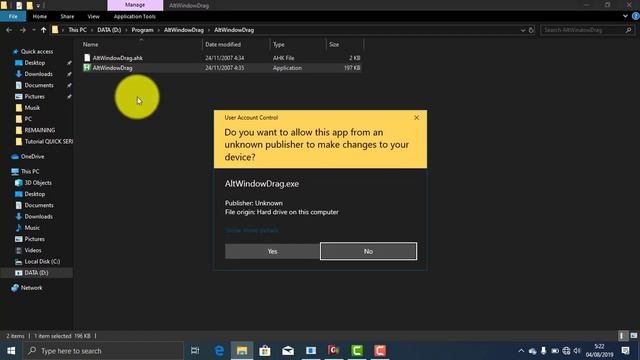Switch to the Home ribbon tab
Image resolution: width=640 pixels, height=360 pixels.
tap(40, 16)
